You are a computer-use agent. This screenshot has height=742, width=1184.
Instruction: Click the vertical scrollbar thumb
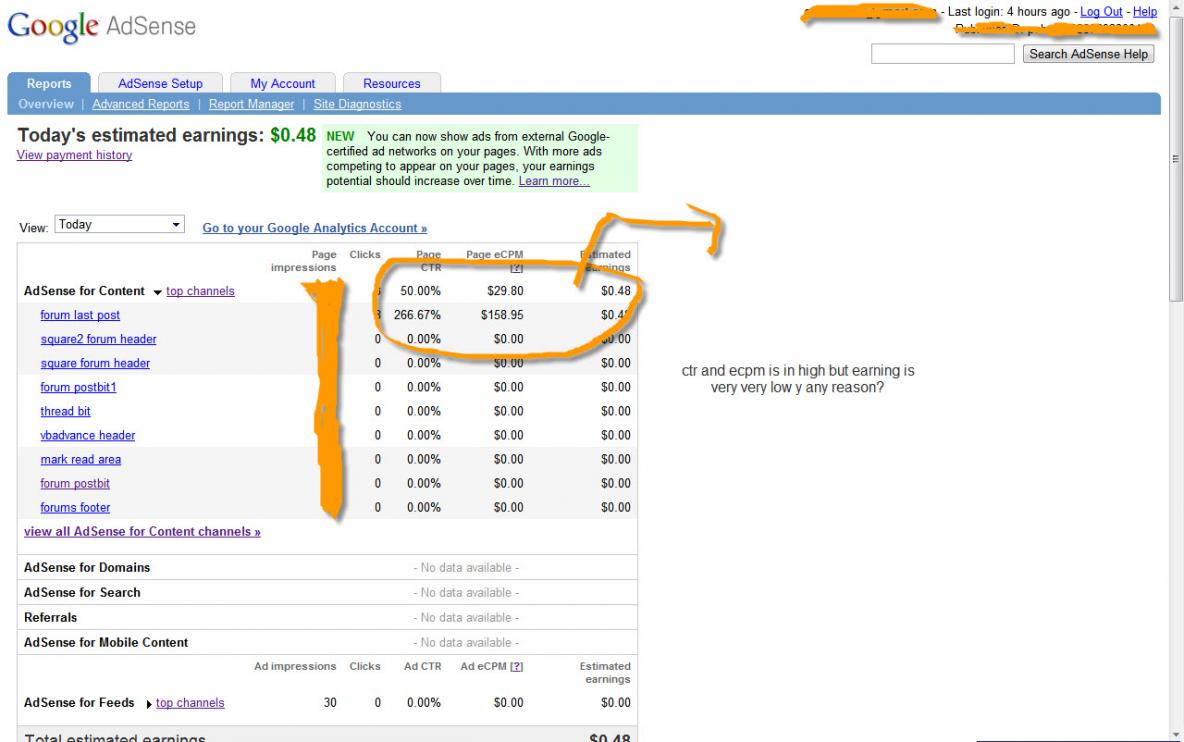click(1176, 159)
